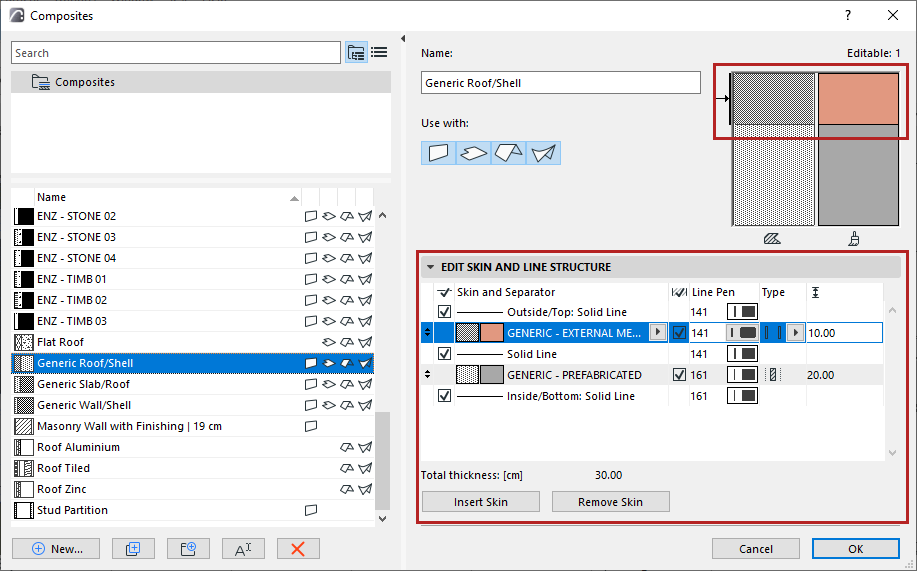The width and height of the screenshot is (917, 571).
Task: Select ENZ - STONE 03 composite
Action: coord(192,237)
